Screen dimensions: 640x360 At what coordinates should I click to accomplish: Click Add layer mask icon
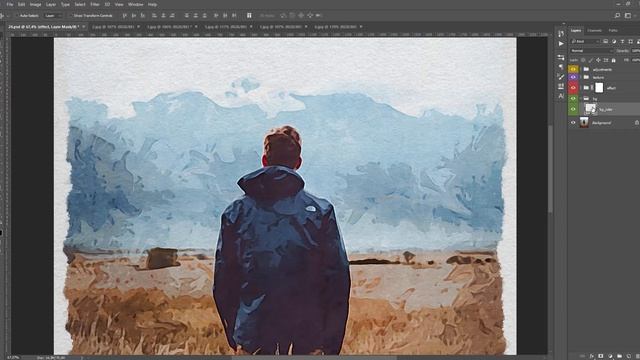[x=600, y=356]
